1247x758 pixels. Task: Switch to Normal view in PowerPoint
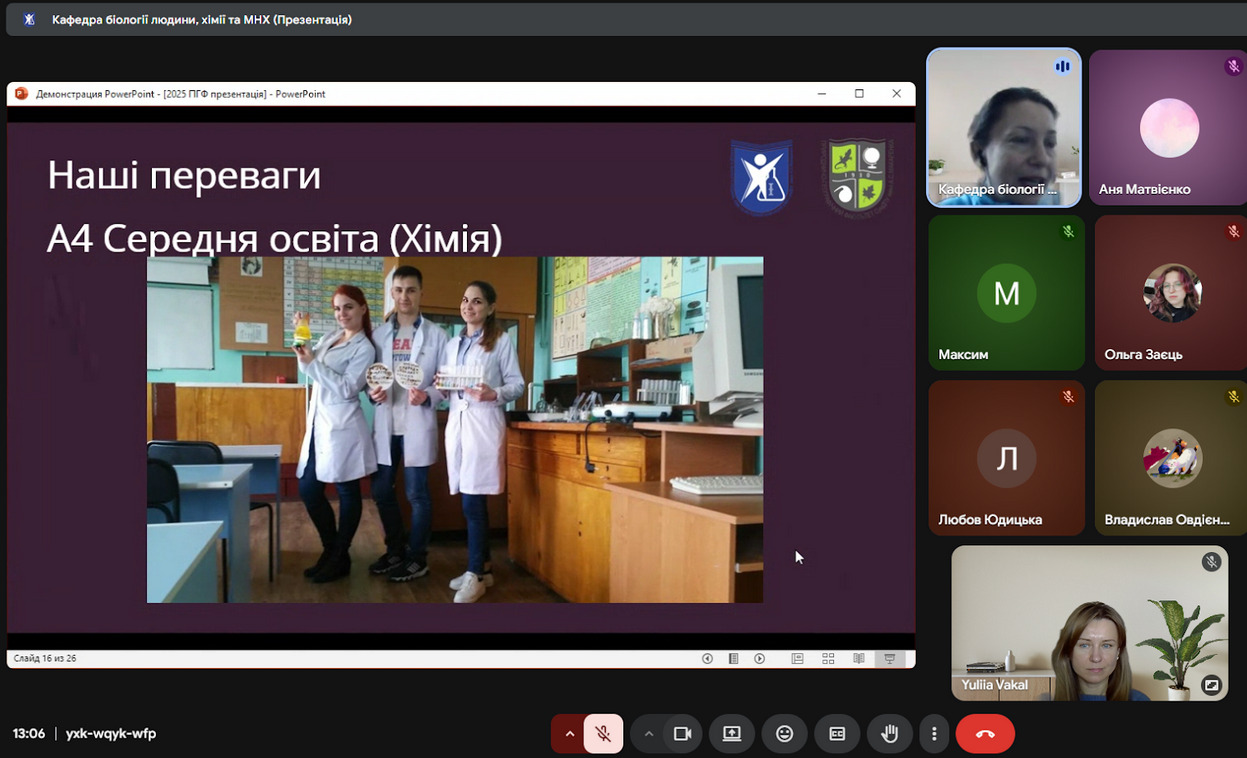(x=797, y=659)
